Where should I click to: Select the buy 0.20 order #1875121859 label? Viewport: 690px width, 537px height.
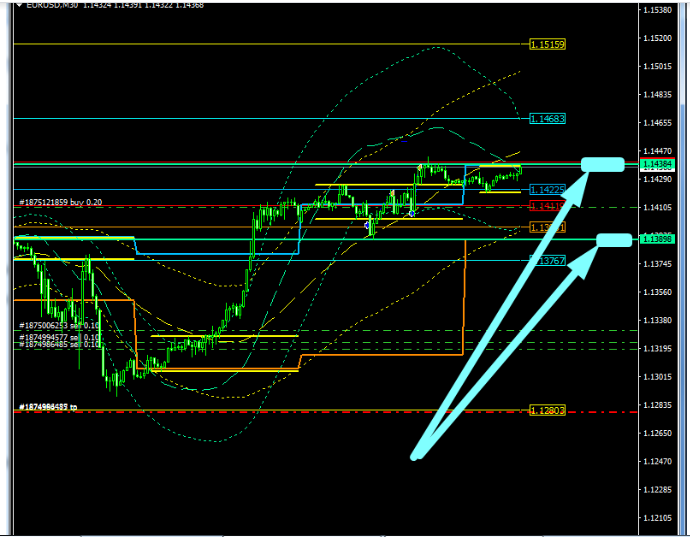click(60, 203)
